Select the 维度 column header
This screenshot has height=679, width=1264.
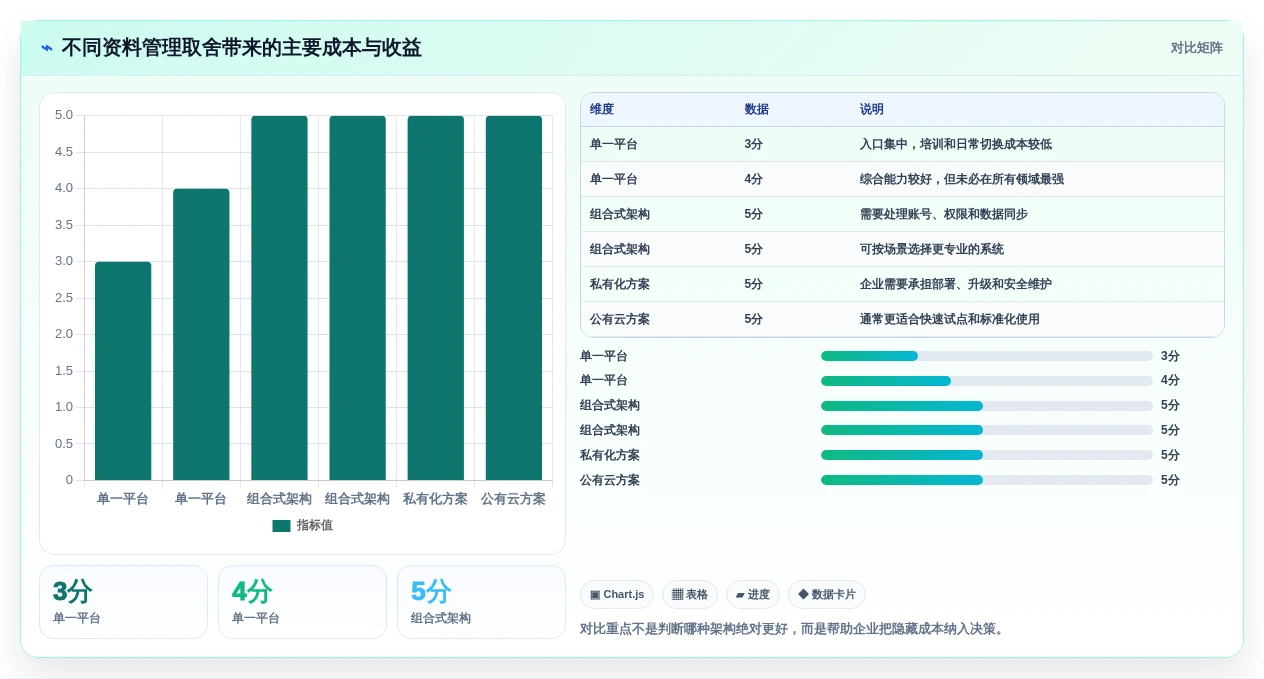pyautogui.click(x=602, y=109)
